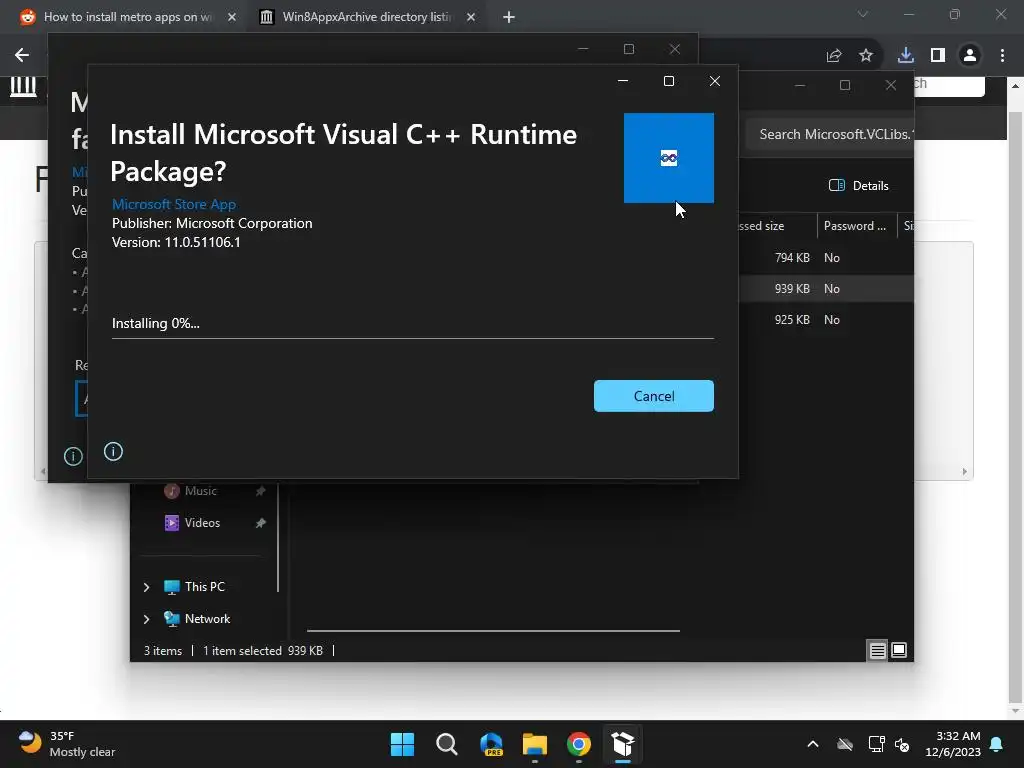Click the File Explorer horizontal scrollbar

[493, 631]
